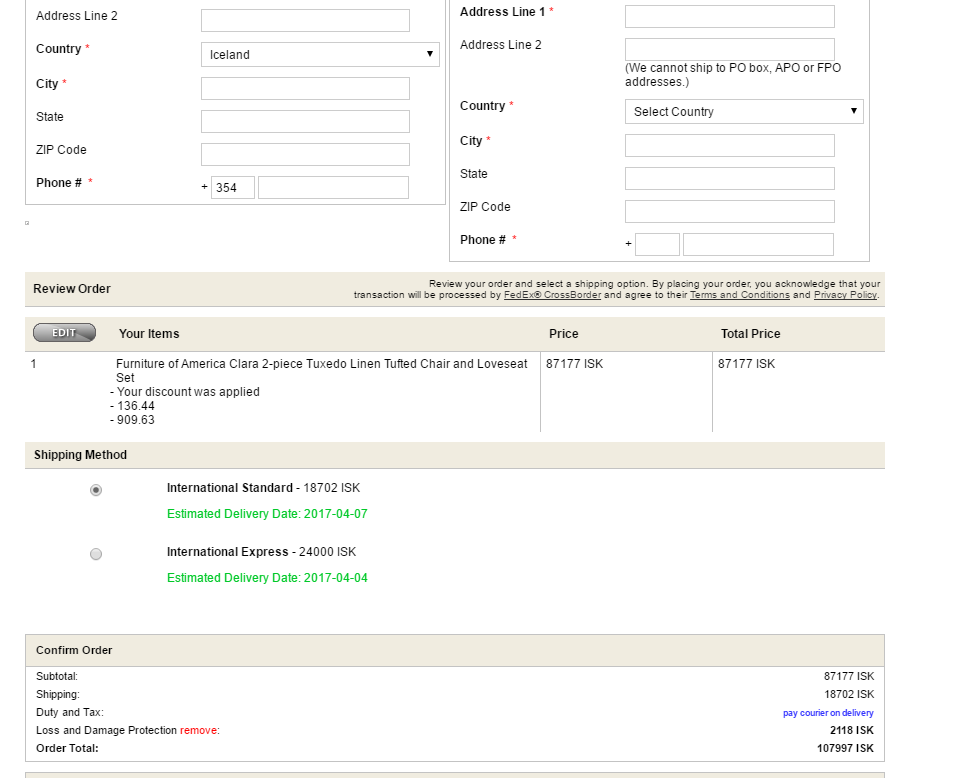Remove Loss and Damage Protection

coord(198,731)
